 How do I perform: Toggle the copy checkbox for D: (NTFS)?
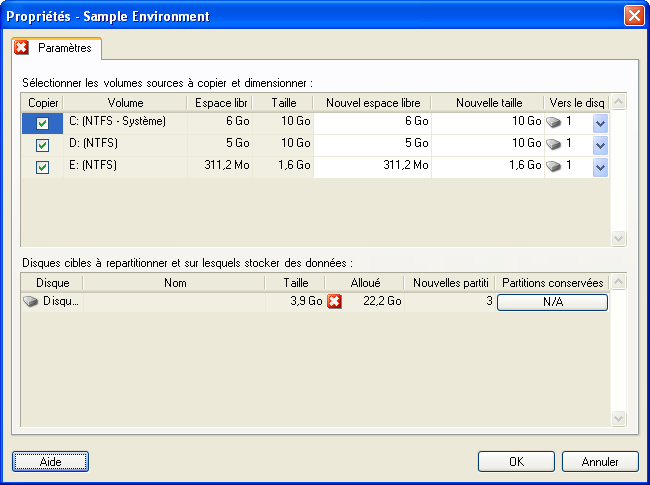point(42,145)
